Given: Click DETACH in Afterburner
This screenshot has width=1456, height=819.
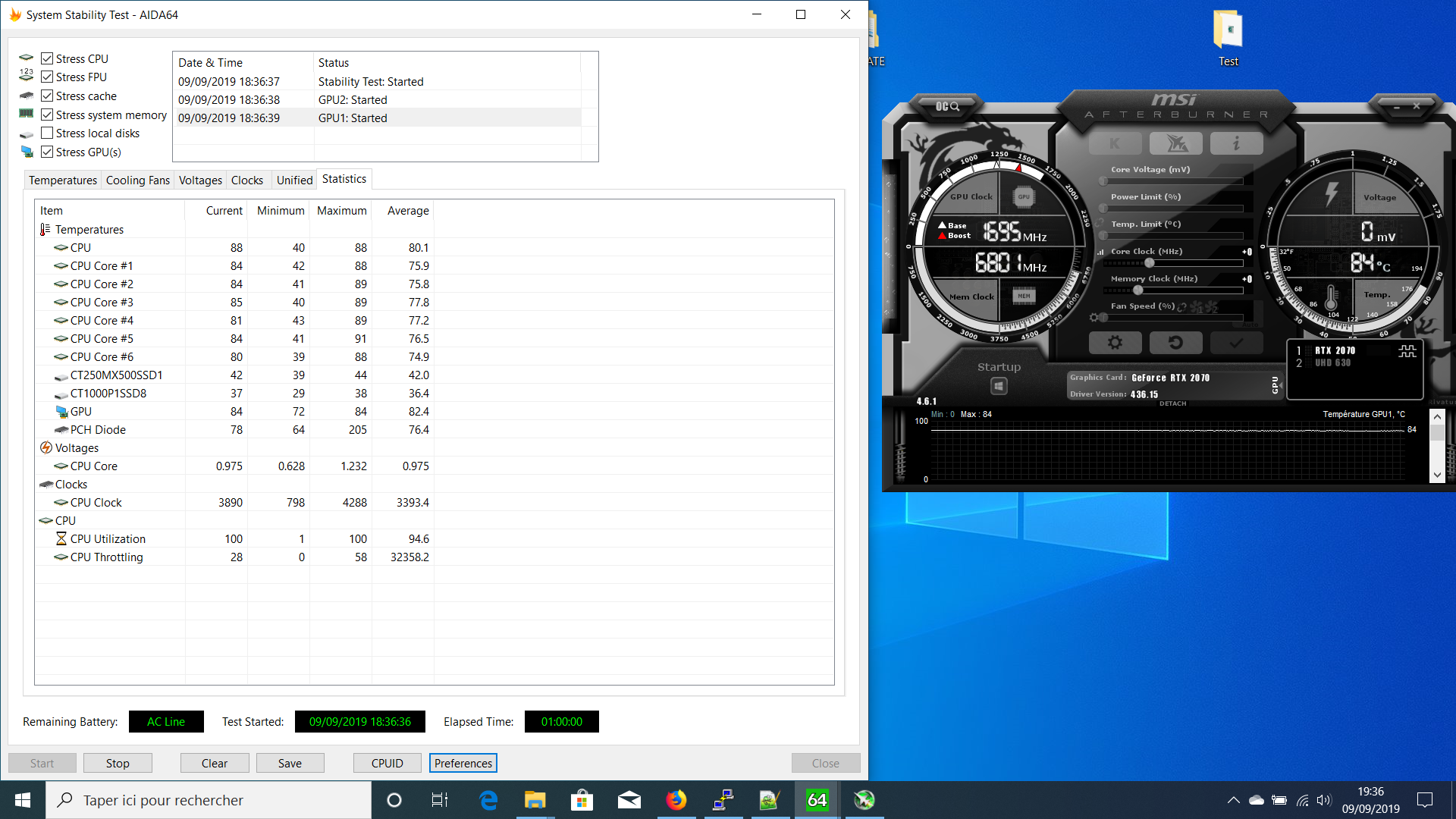Looking at the screenshot, I should (x=1172, y=403).
